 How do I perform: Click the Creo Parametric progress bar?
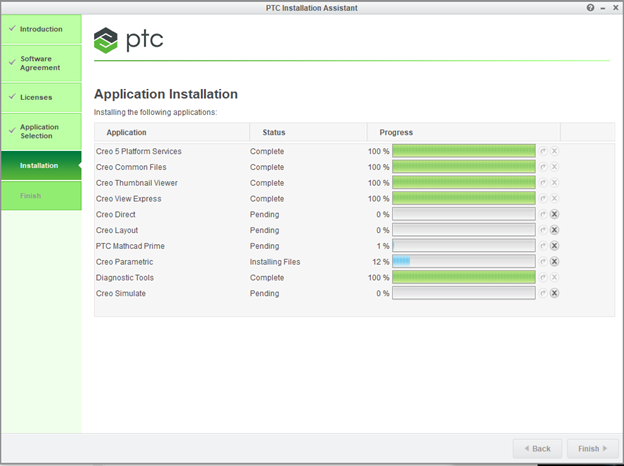(x=464, y=261)
